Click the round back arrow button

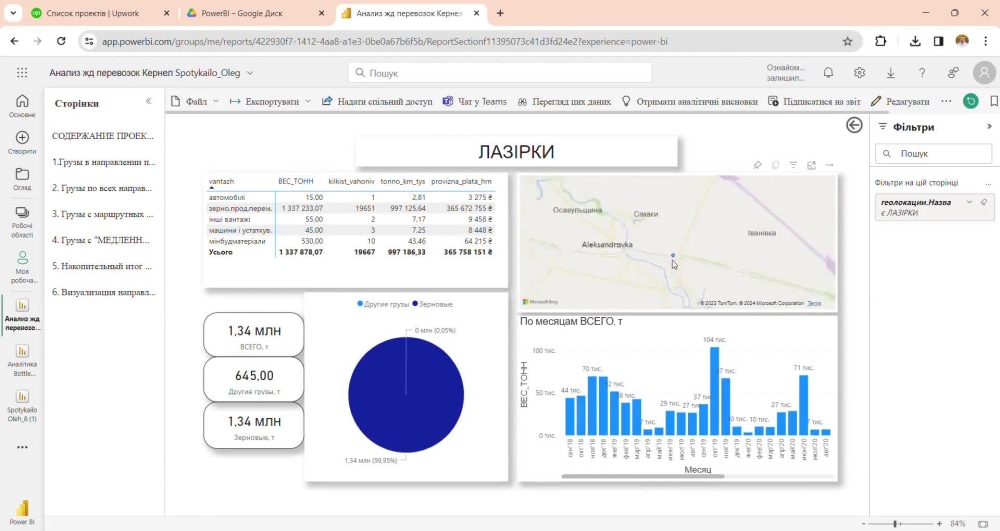[854, 125]
